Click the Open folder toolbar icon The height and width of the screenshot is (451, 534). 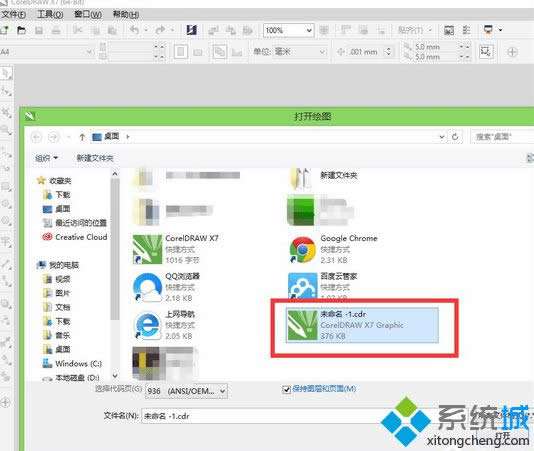point(21,30)
